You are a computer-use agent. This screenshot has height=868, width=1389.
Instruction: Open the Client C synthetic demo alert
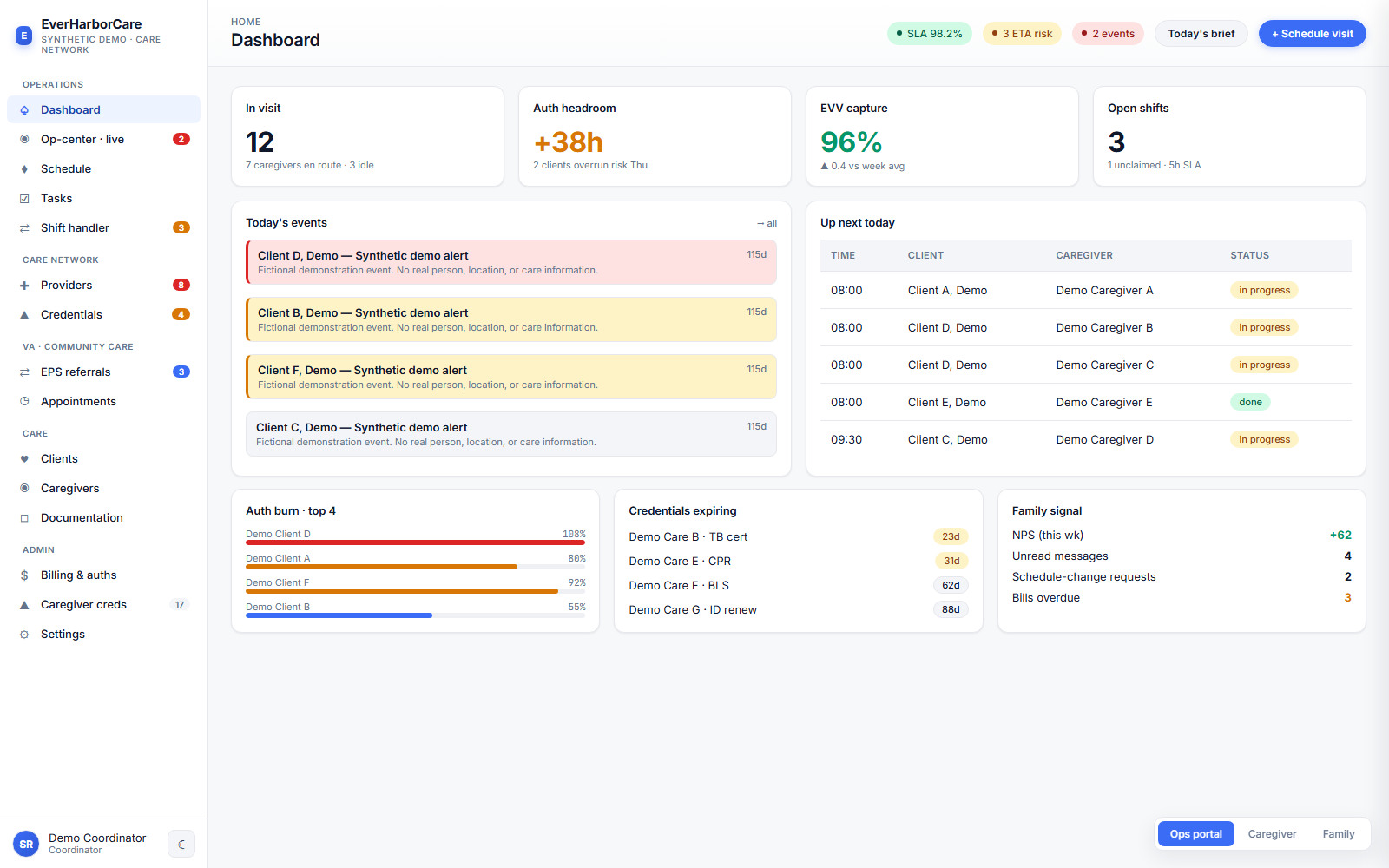(x=511, y=434)
